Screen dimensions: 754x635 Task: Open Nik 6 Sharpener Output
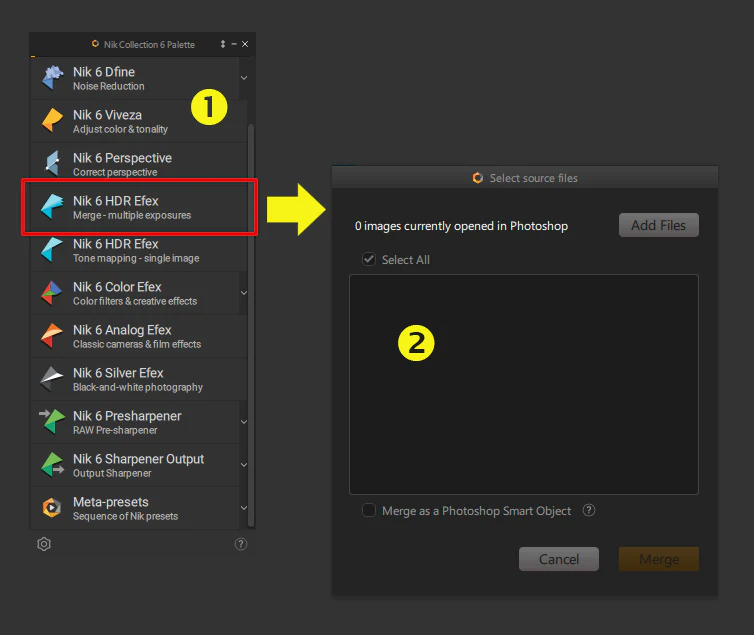click(135, 465)
